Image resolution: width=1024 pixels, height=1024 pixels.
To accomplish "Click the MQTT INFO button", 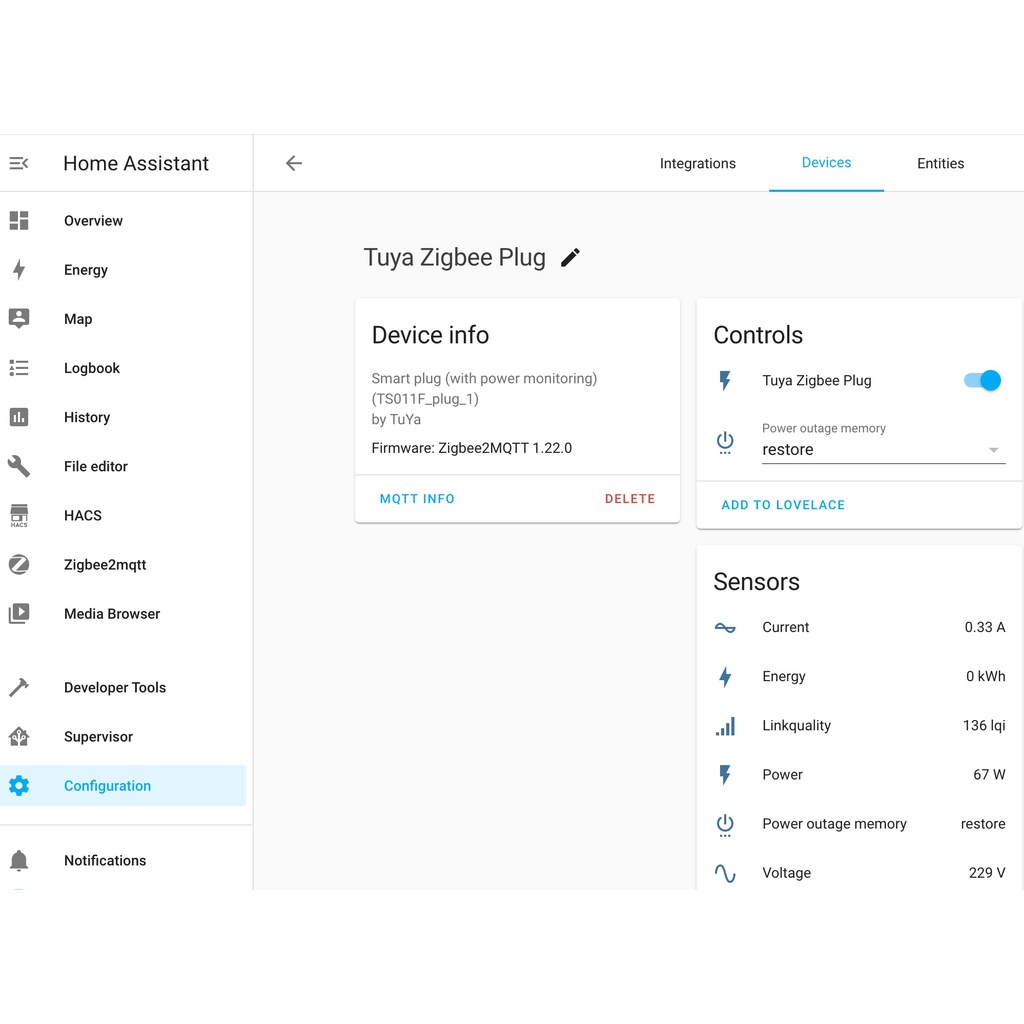I will pos(417,499).
